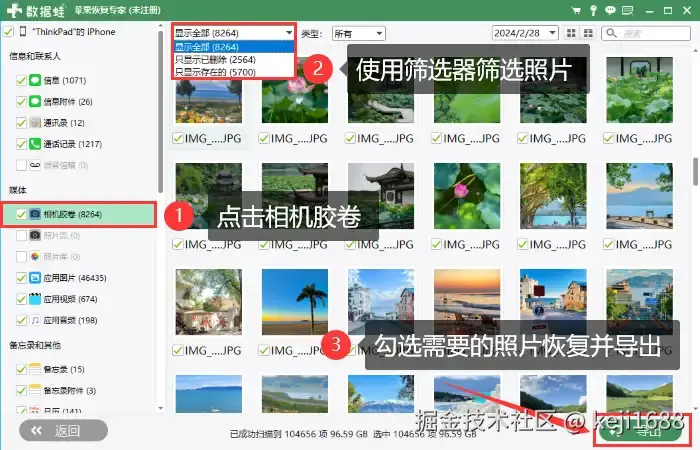
Task: Open the 类型 所有 dropdown
Action: 358,33
